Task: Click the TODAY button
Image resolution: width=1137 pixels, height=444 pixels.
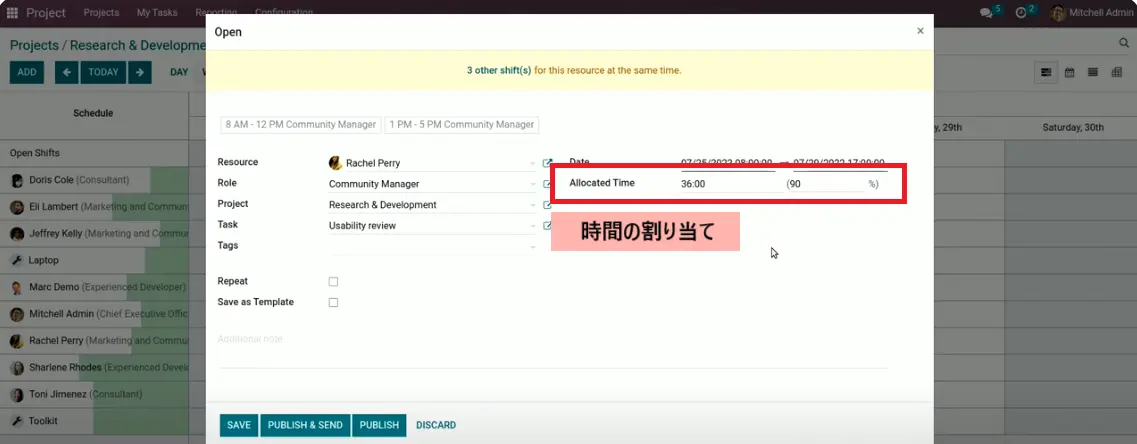Action: 104,72
